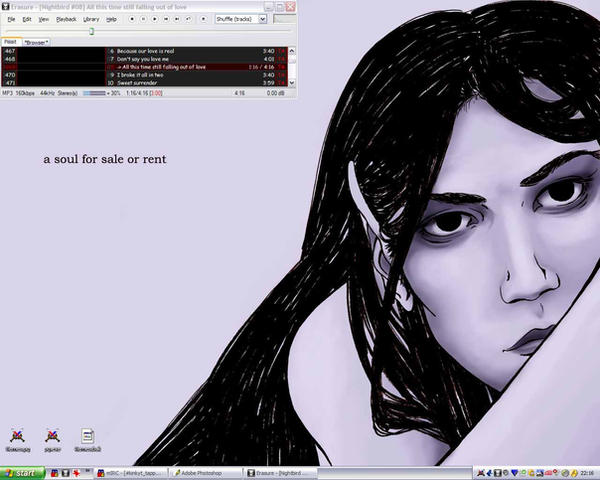Click the seekbar thumb on the playback slider
The width and height of the screenshot is (600, 480).
coord(91,31)
